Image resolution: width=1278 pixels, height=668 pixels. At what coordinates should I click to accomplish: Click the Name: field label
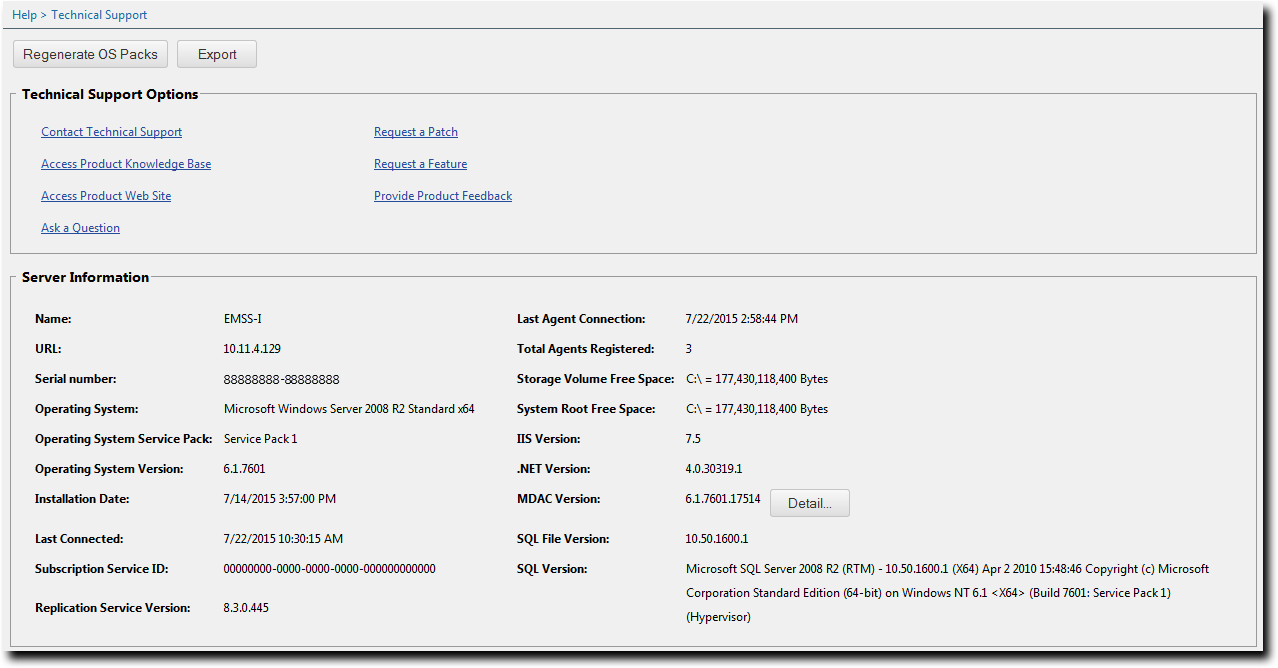(53, 319)
